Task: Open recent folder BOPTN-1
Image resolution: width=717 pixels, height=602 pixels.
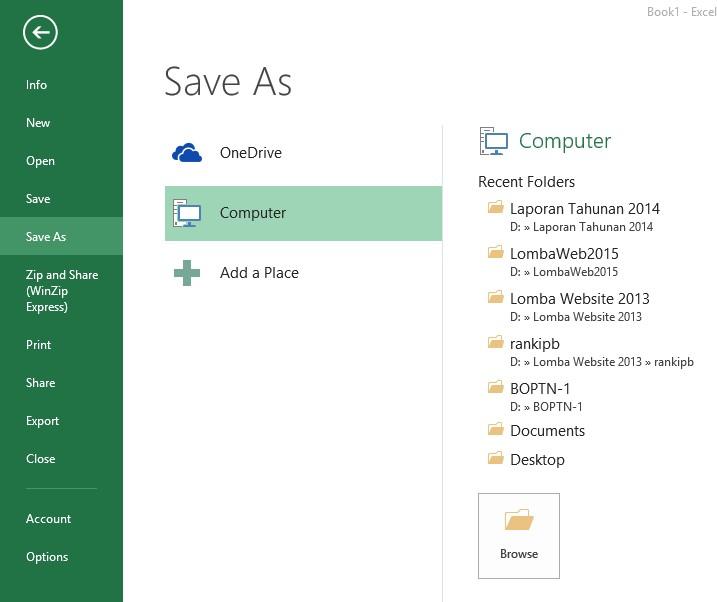Action: pyautogui.click(x=540, y=389)
